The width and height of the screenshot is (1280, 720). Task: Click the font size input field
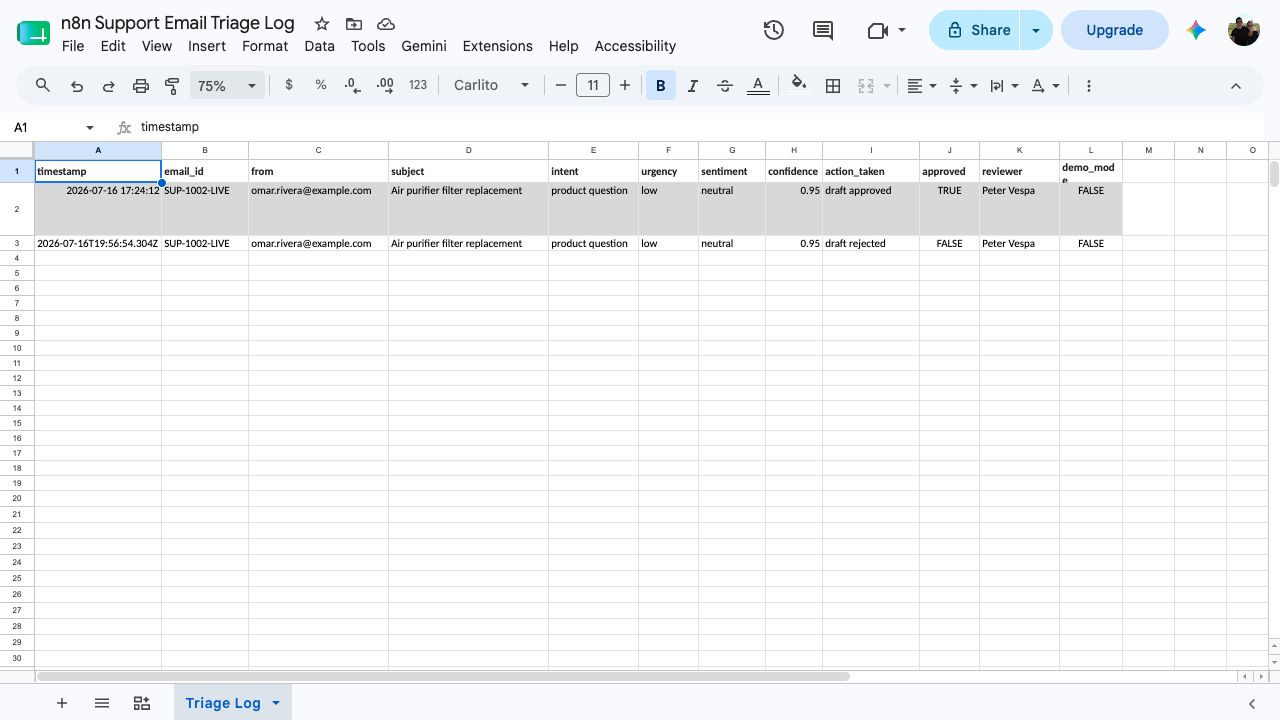click(593, 86)
